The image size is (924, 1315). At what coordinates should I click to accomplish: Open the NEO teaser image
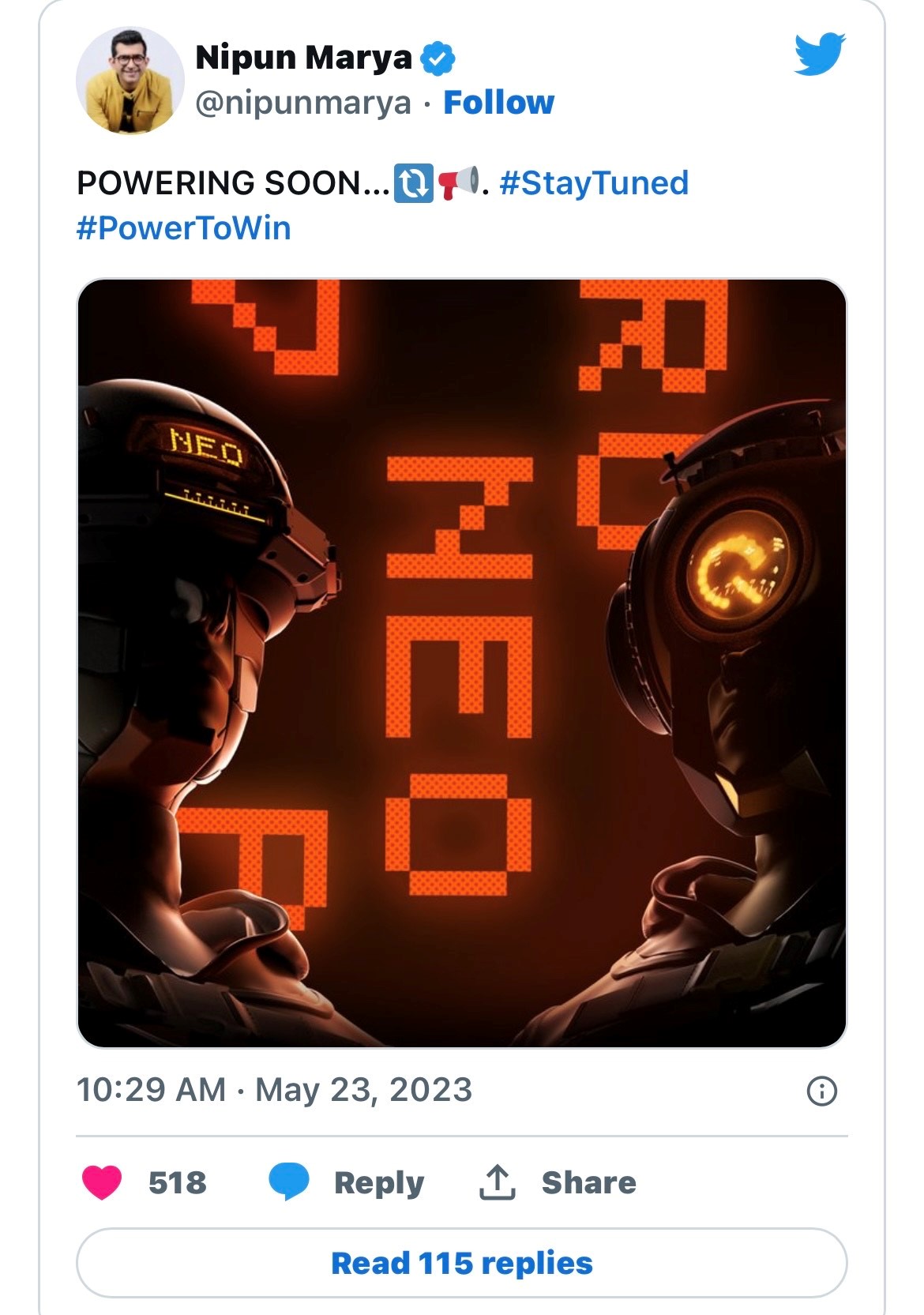(x=461, y=663)
